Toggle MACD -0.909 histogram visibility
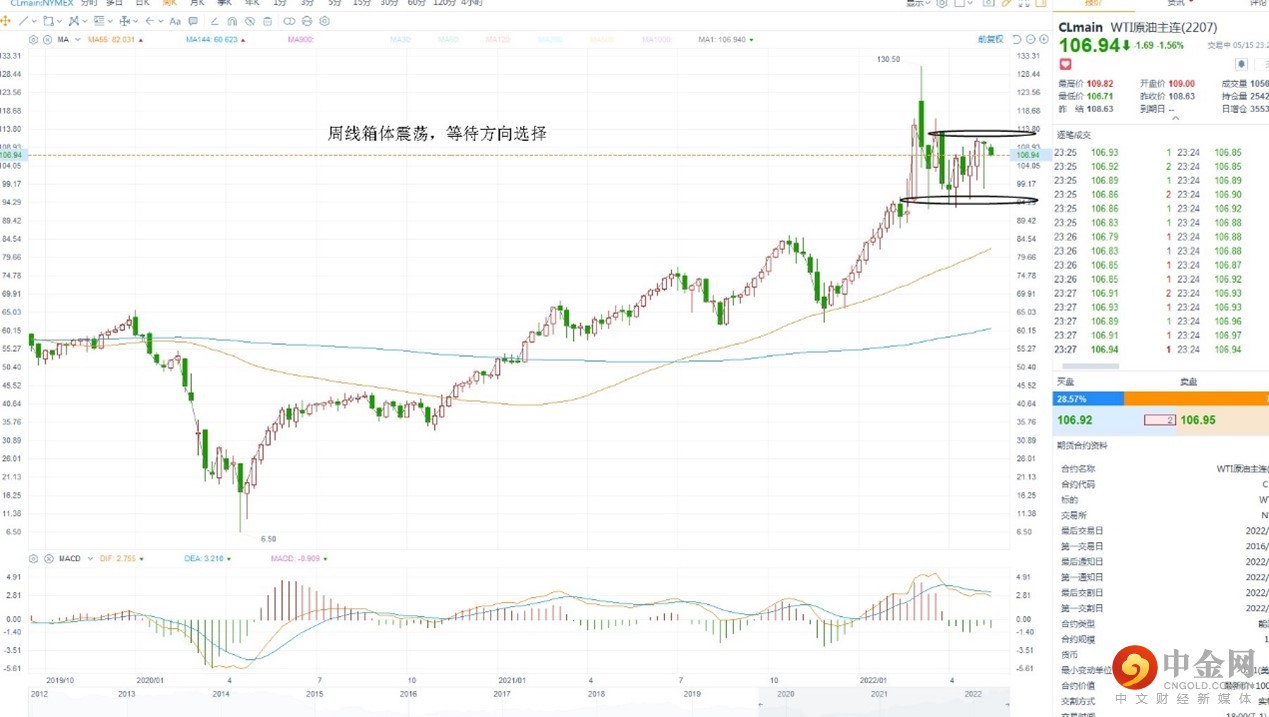The height and width of the screenshot is (717, 1269). pos(297,558)
